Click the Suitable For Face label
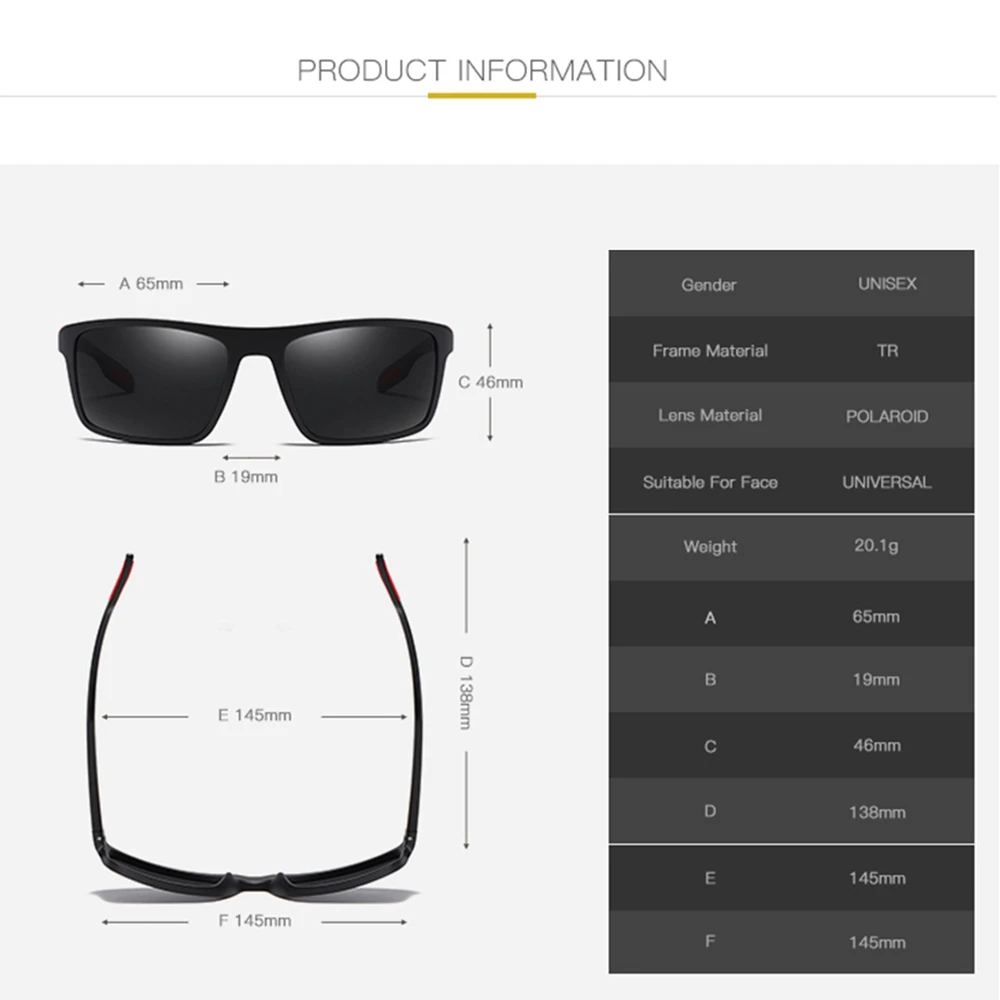1000x1000 pixels. click(710, 482)
